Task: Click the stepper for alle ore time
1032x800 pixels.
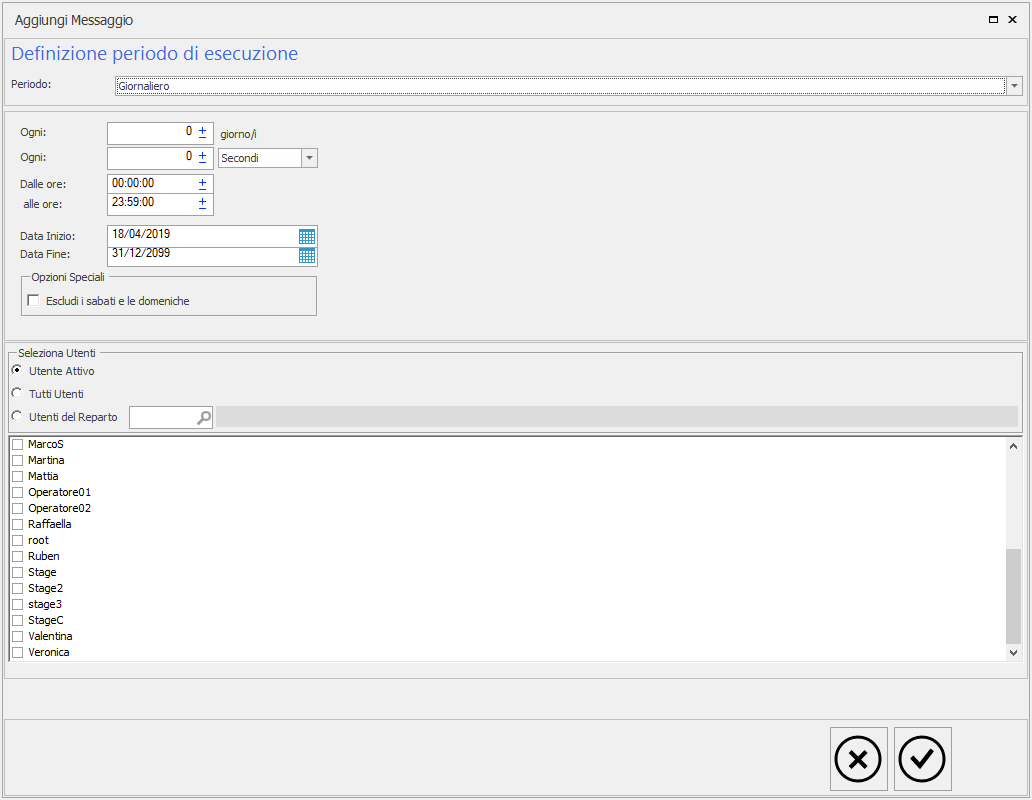Action: [203, 203]
